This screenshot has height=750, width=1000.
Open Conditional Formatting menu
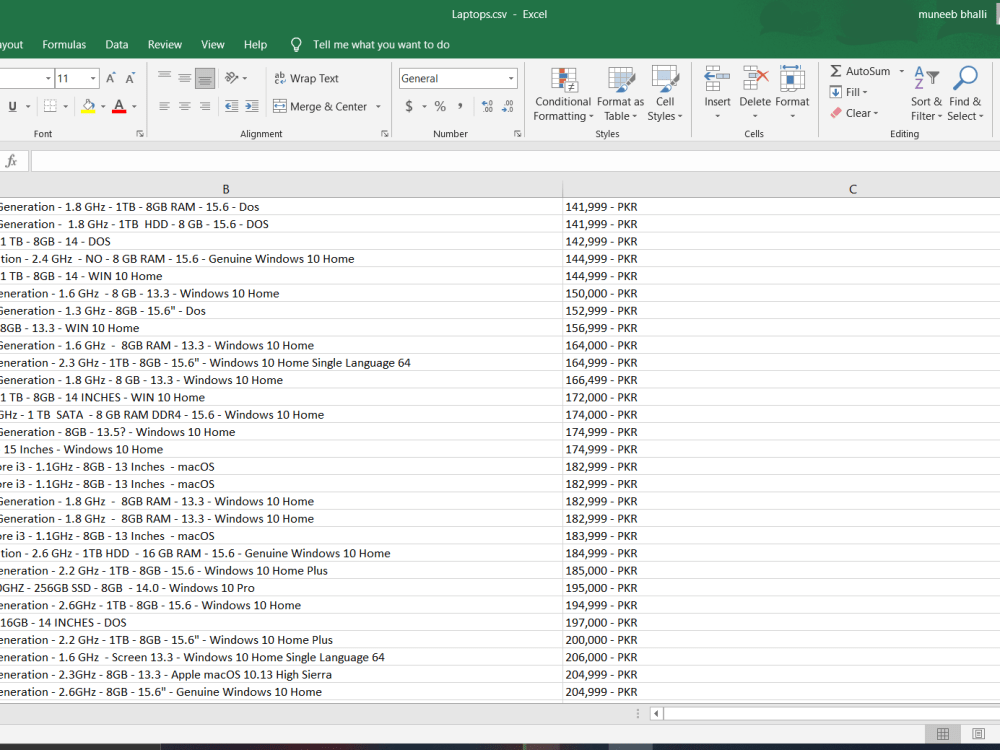pos(563,93)
